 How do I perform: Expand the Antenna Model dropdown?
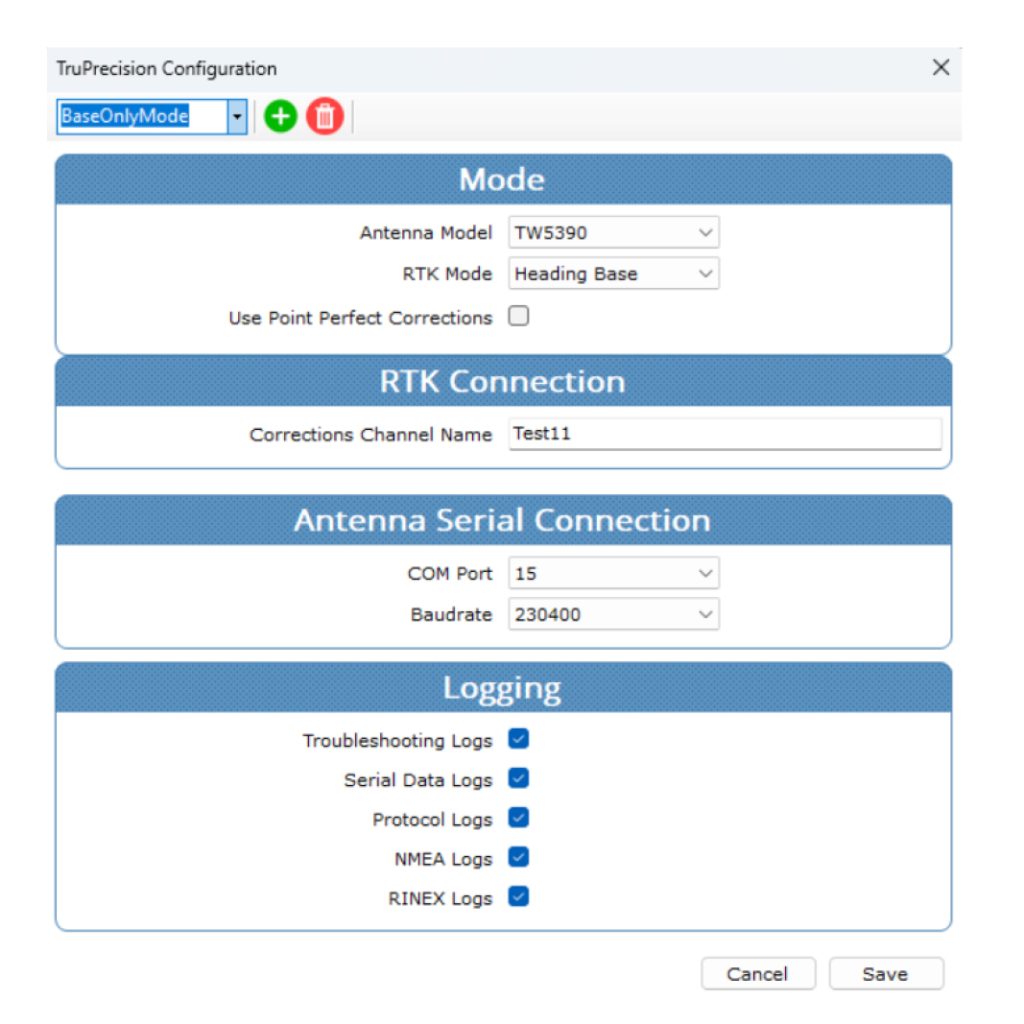(613, 233)
